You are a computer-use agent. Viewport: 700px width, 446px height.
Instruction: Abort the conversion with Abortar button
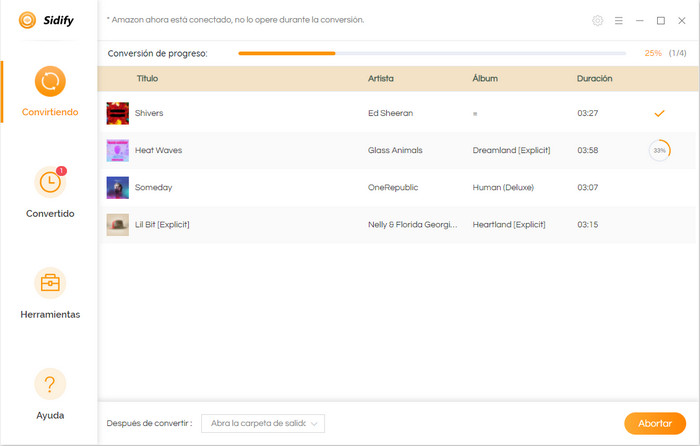(655, 423)
